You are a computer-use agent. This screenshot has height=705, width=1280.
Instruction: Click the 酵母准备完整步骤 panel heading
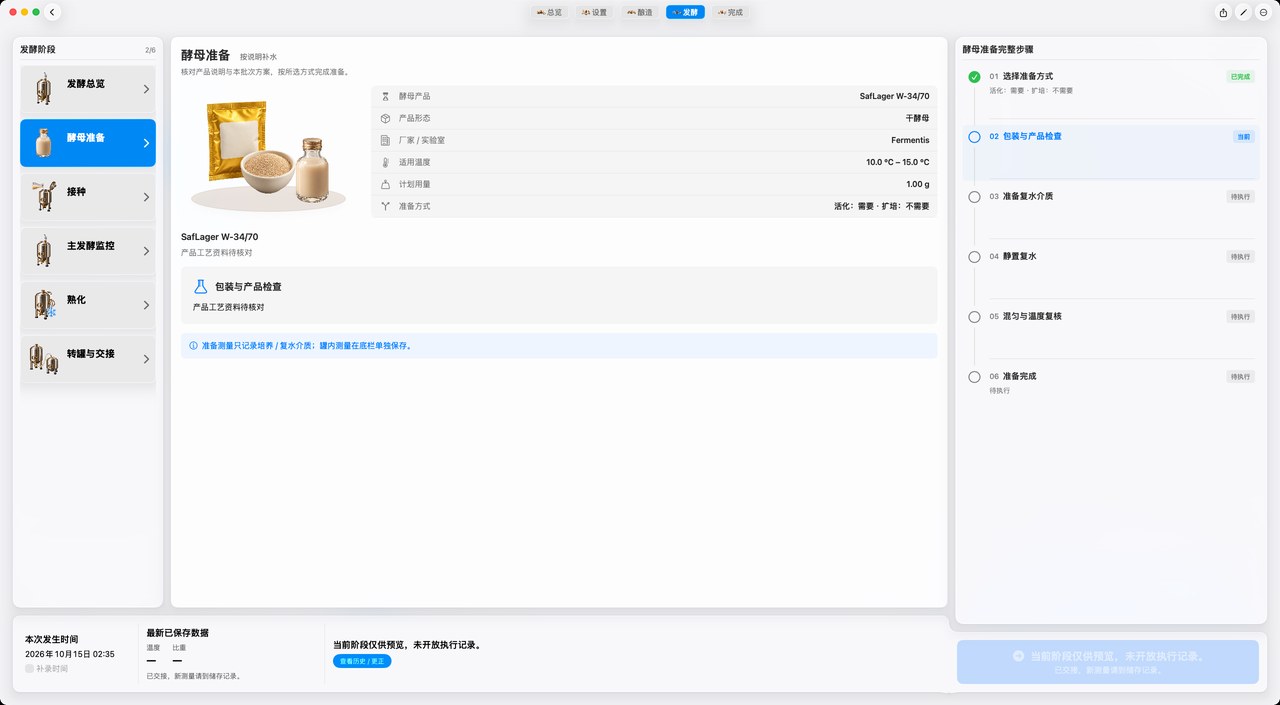tap(998, 48)
